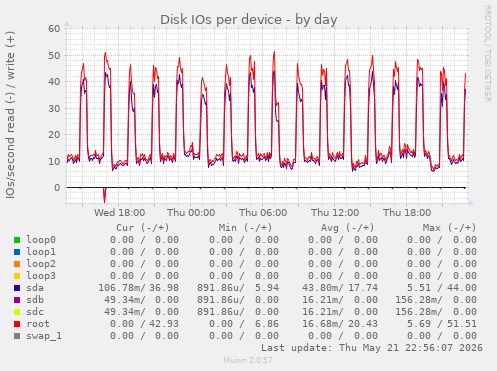Click the lime sdc legend swatch

pyautogui.click(x=17, y=312)
